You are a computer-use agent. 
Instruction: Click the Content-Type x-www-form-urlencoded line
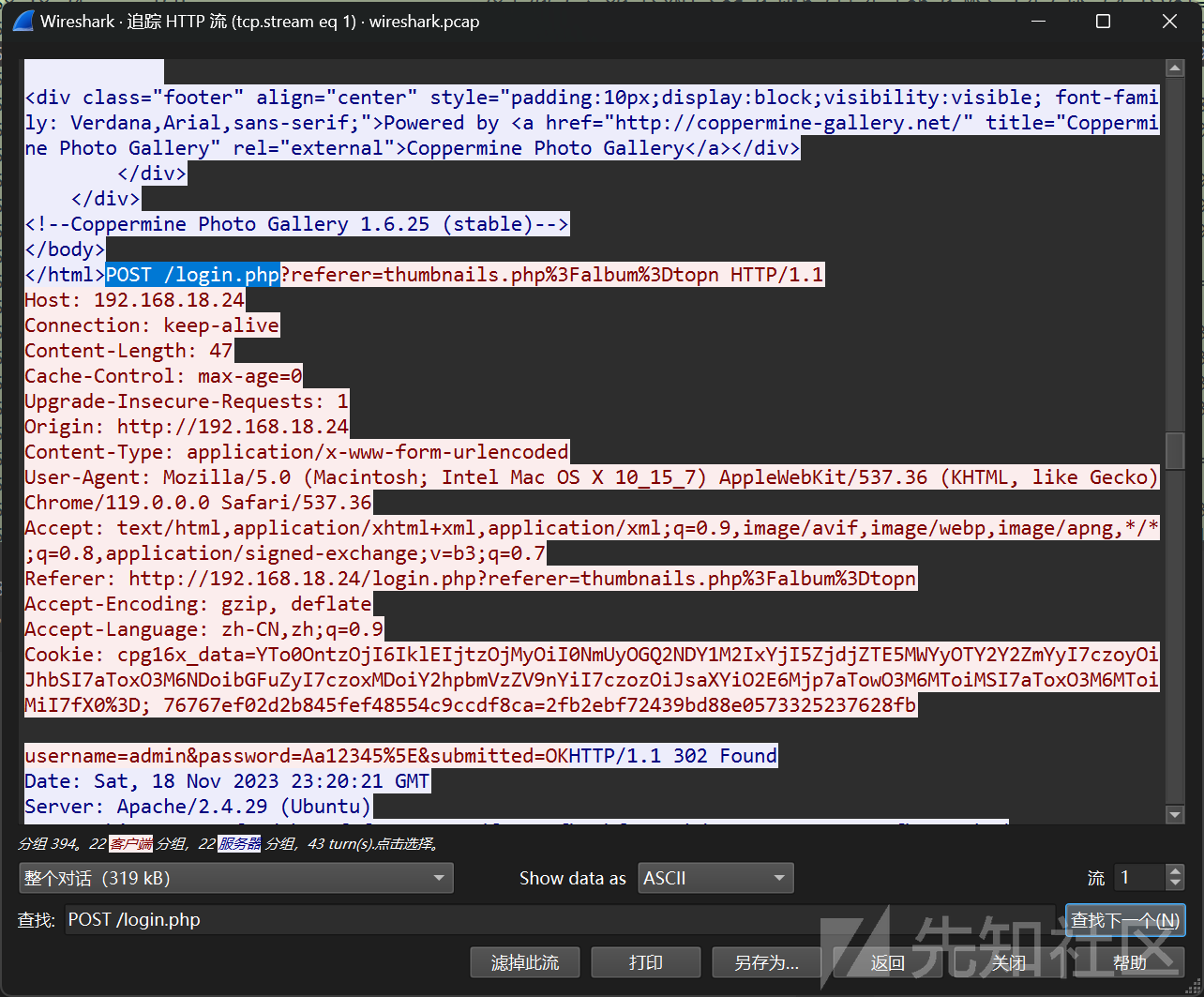[x=296, y=452]
